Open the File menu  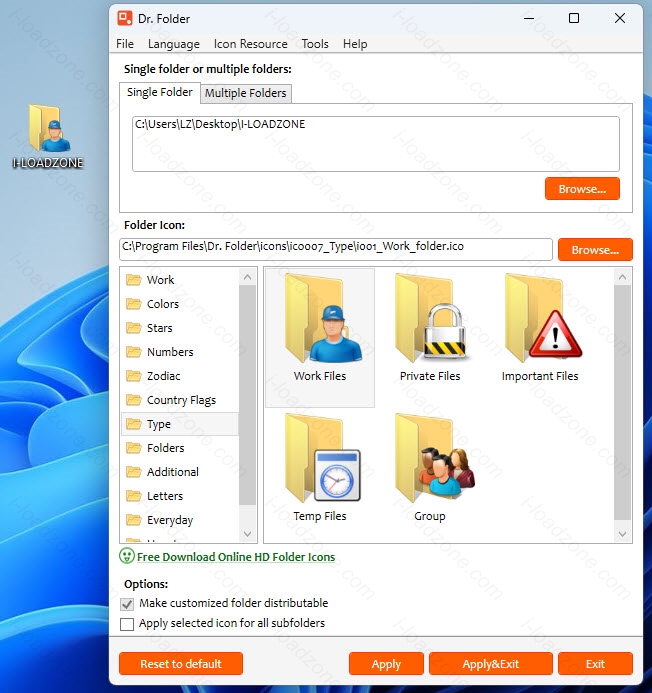click(125, 44)
